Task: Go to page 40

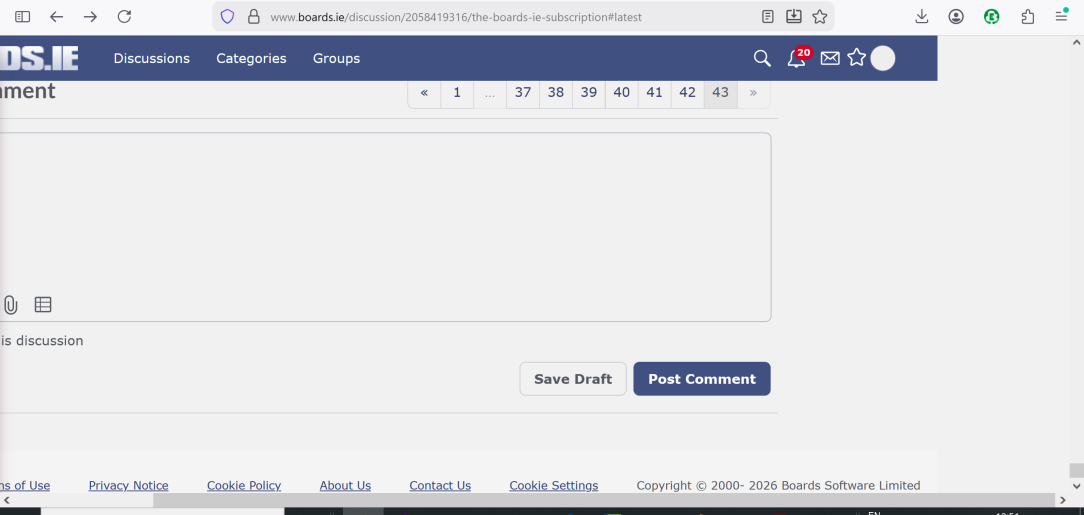Action: (622, 93)
